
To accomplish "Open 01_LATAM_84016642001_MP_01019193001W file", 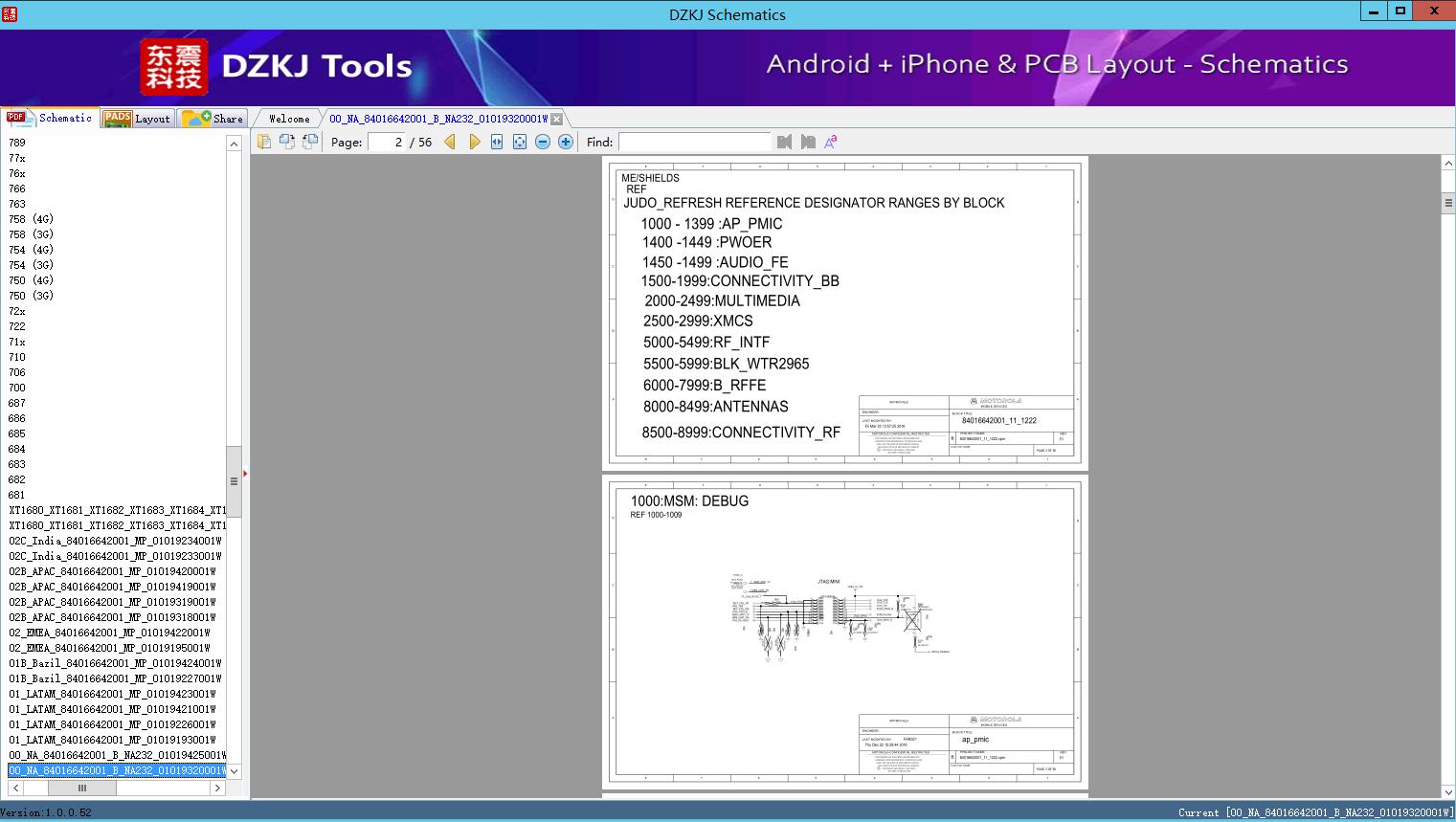I will click(113, 740).
